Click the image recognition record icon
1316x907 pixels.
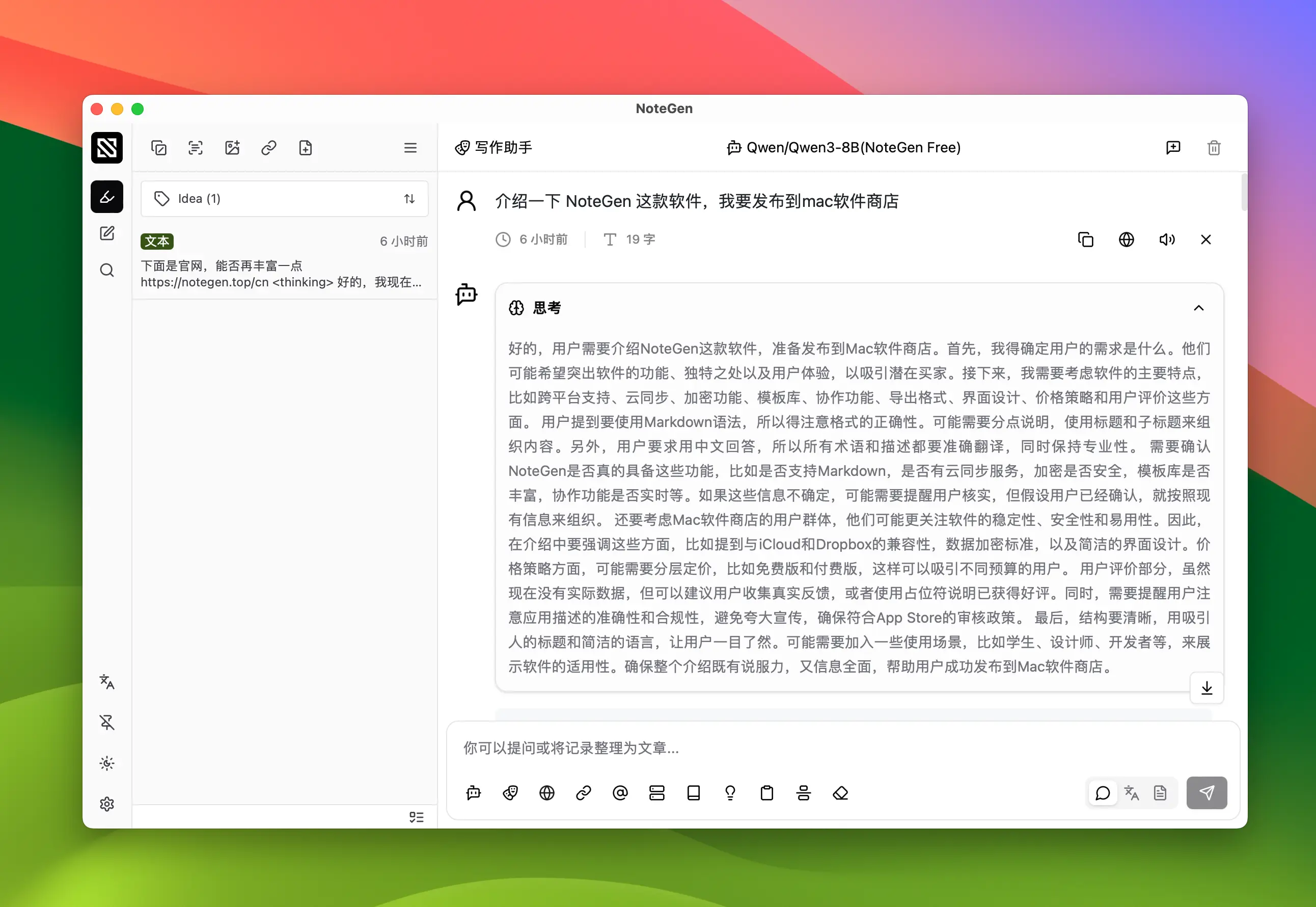coord(232,148)
